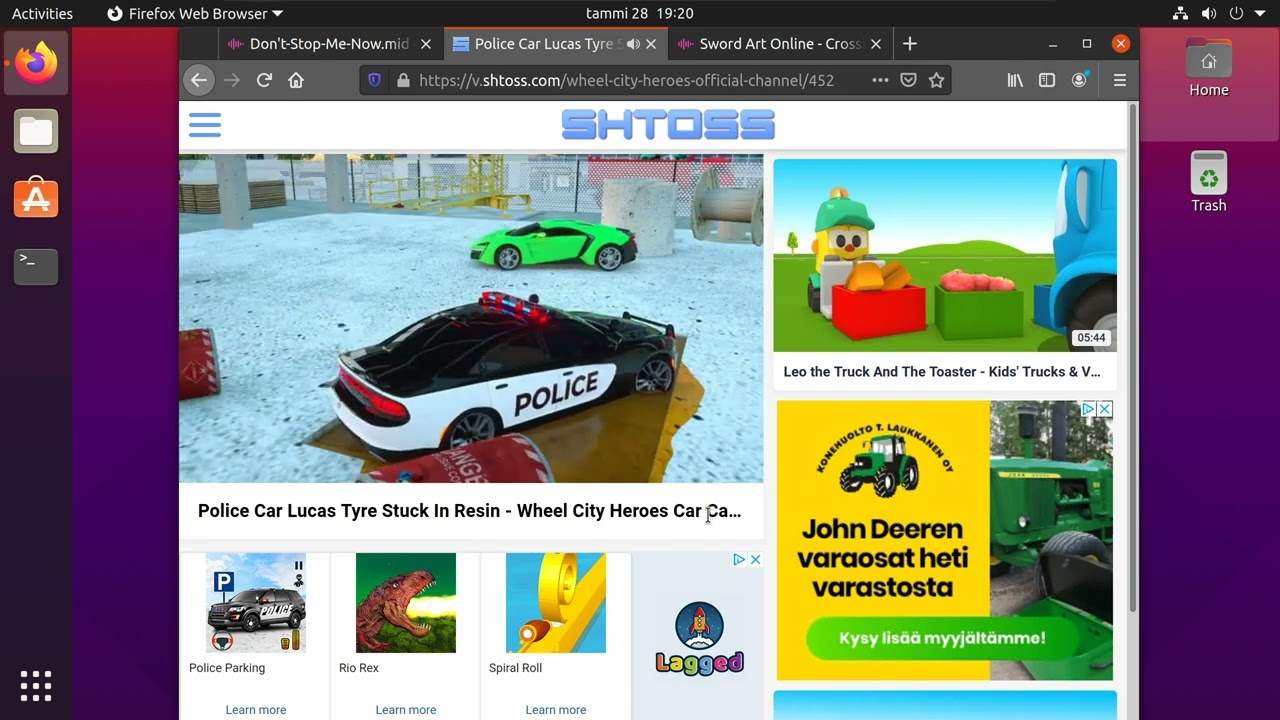1280x720 pixels.
Task: Open the Firefox Library panel
Action: (1015, 80)
